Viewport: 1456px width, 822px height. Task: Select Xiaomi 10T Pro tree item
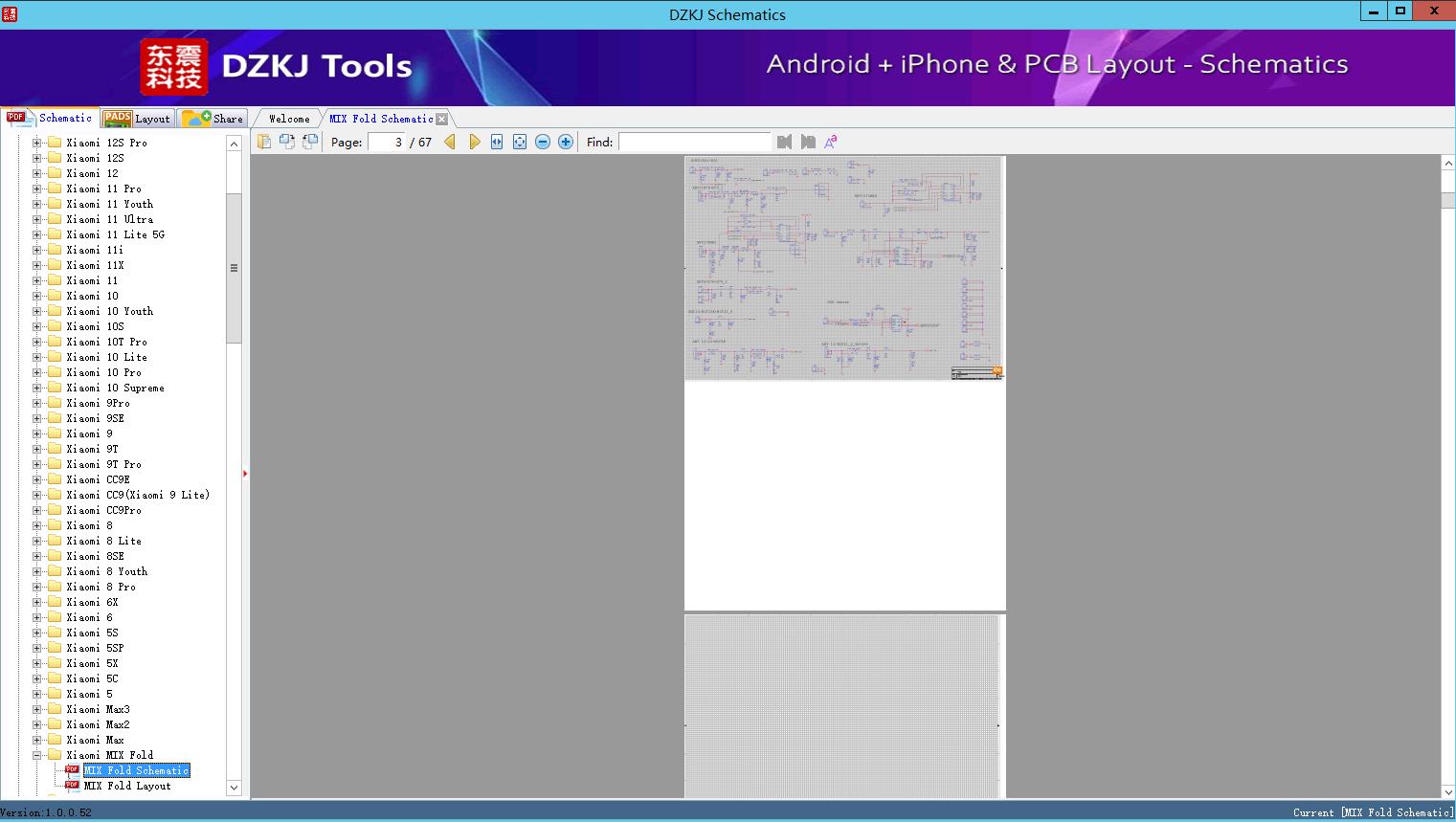coord(106,342)
